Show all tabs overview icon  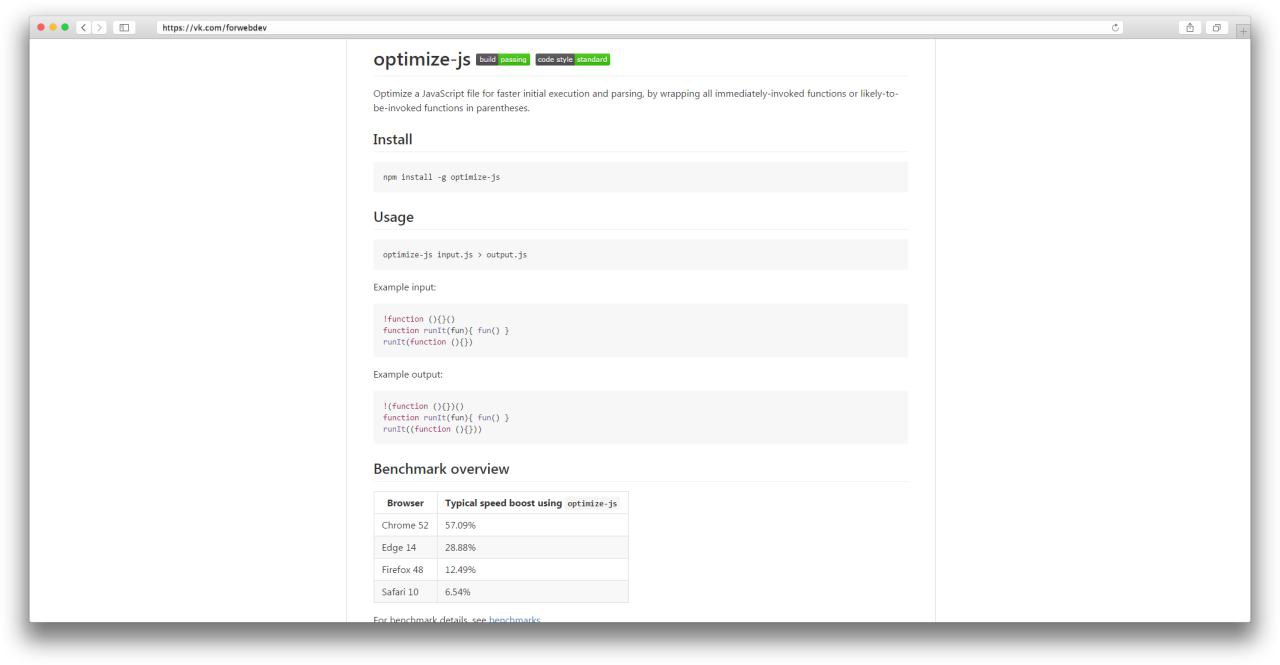pyautogui.click(x=1216, y=27)
